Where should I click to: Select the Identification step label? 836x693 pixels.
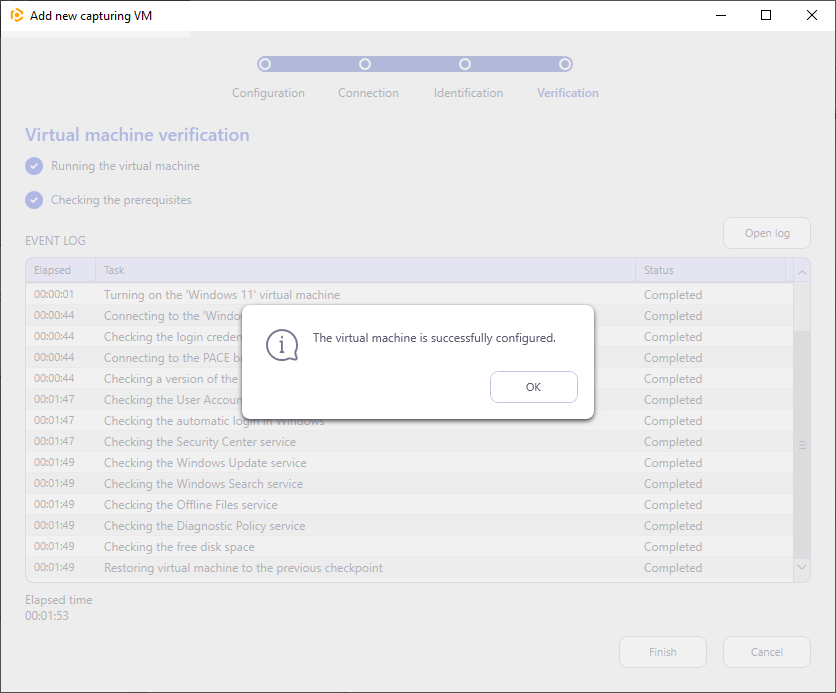pyautogui.click(x=468, y=93)
